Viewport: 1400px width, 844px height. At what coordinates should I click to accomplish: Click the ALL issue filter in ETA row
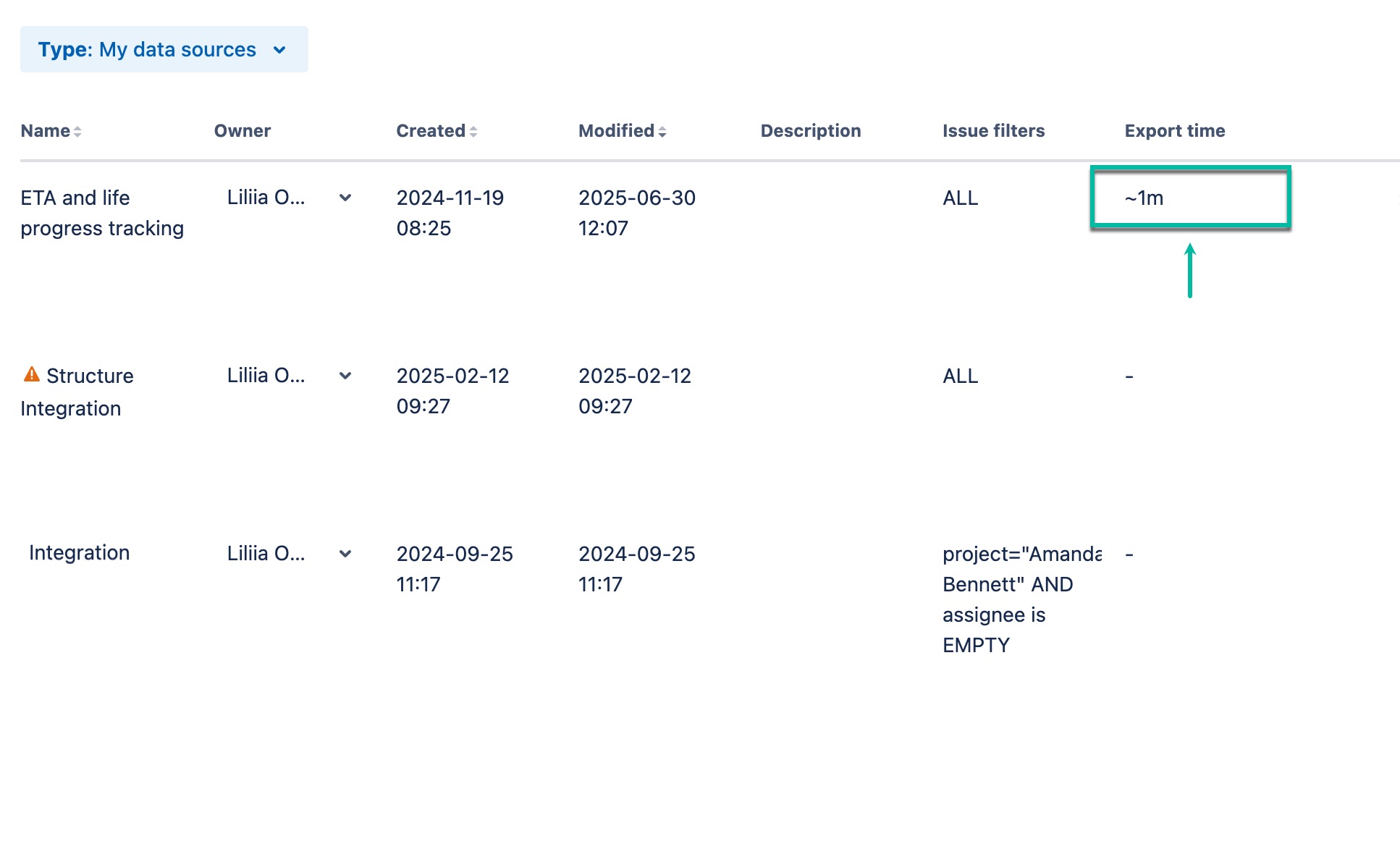(x=960, y=198)
